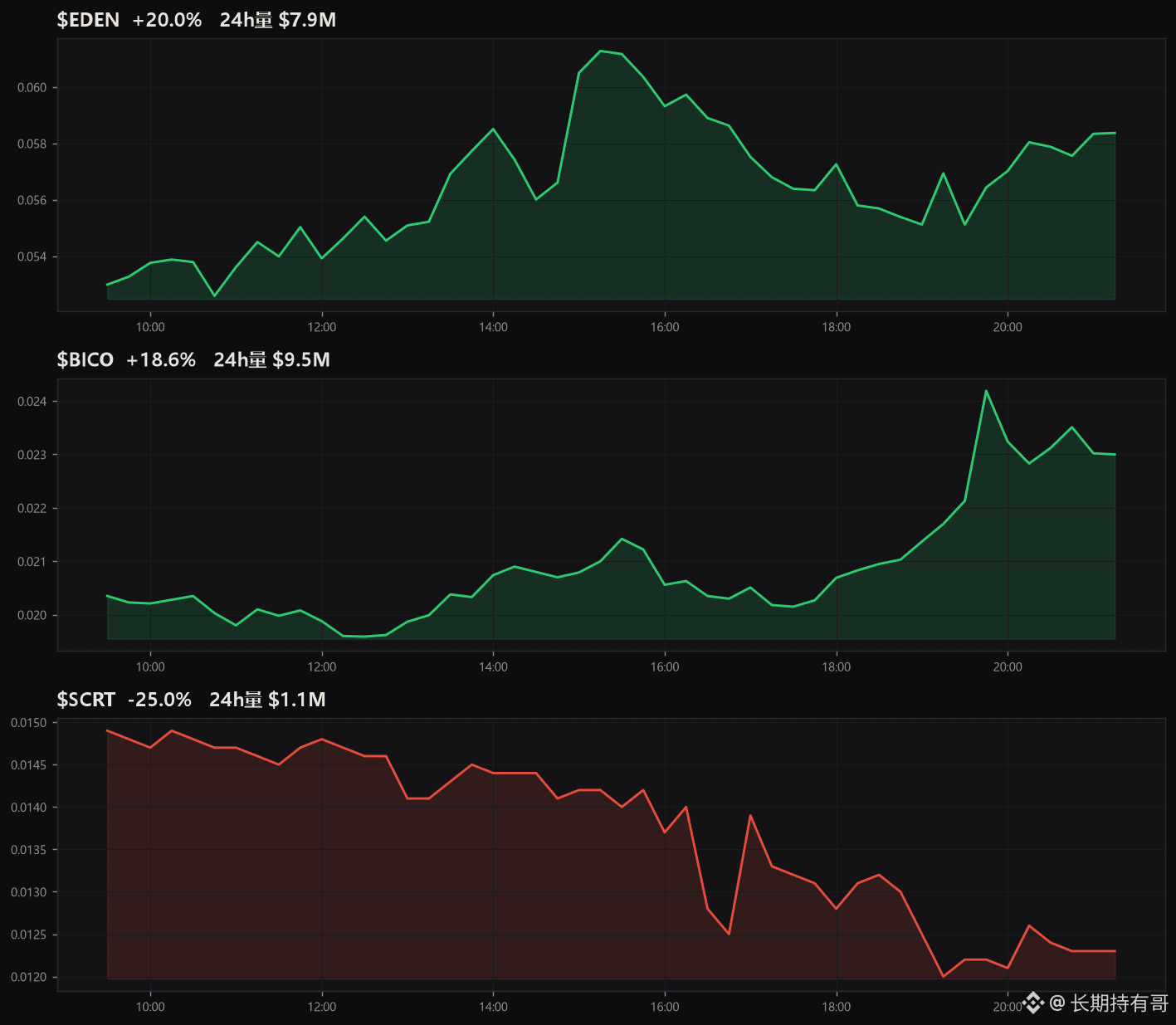Click the 20:00 time label under BICO chart

pos(1008,666)
